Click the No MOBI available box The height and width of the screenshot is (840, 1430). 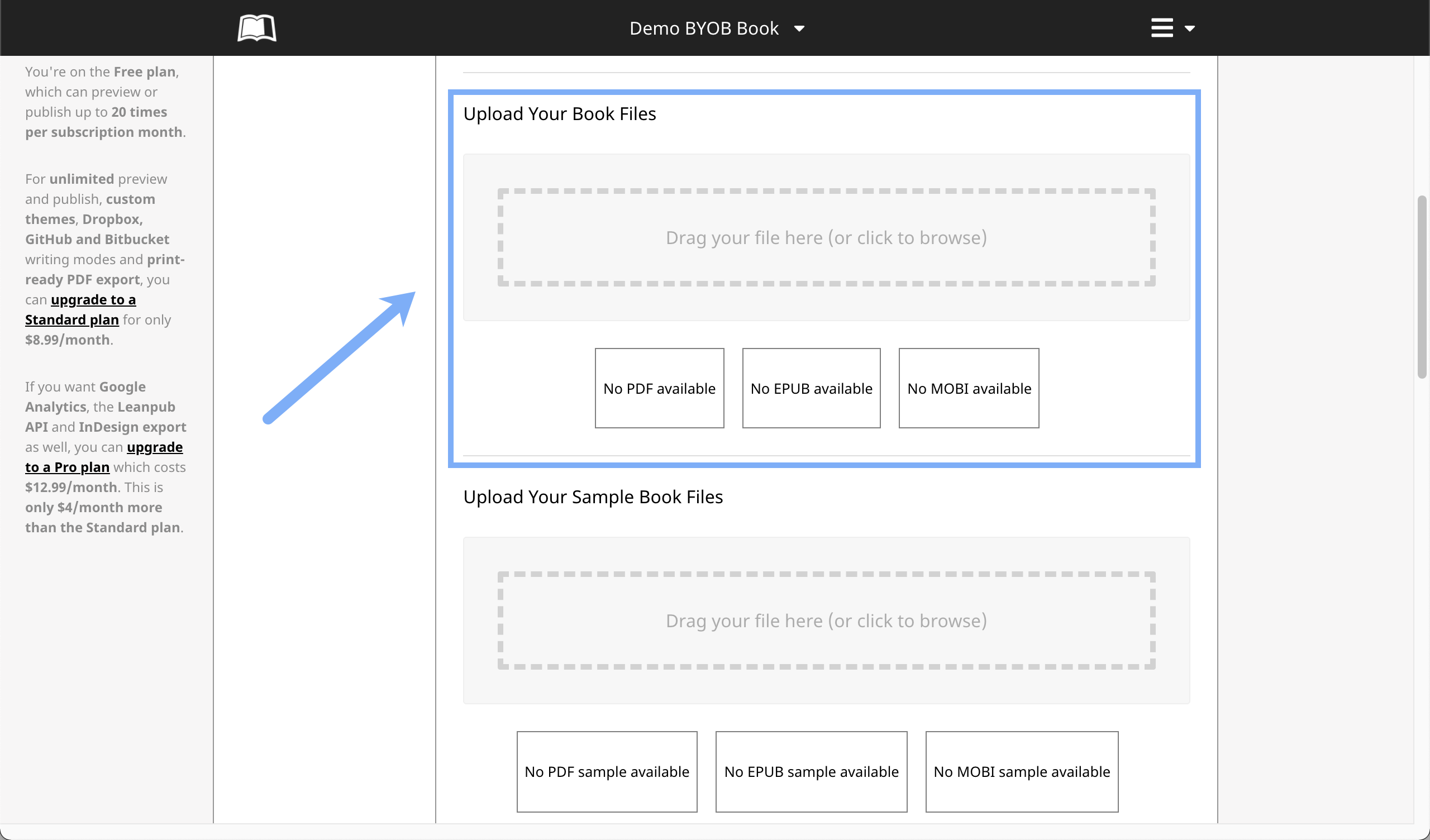tap(969, 388)
